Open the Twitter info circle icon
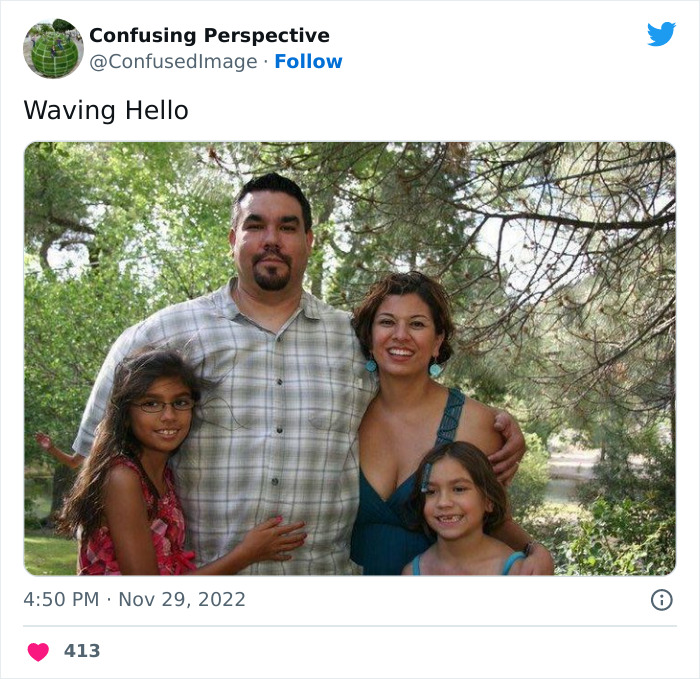 [661, 600]
